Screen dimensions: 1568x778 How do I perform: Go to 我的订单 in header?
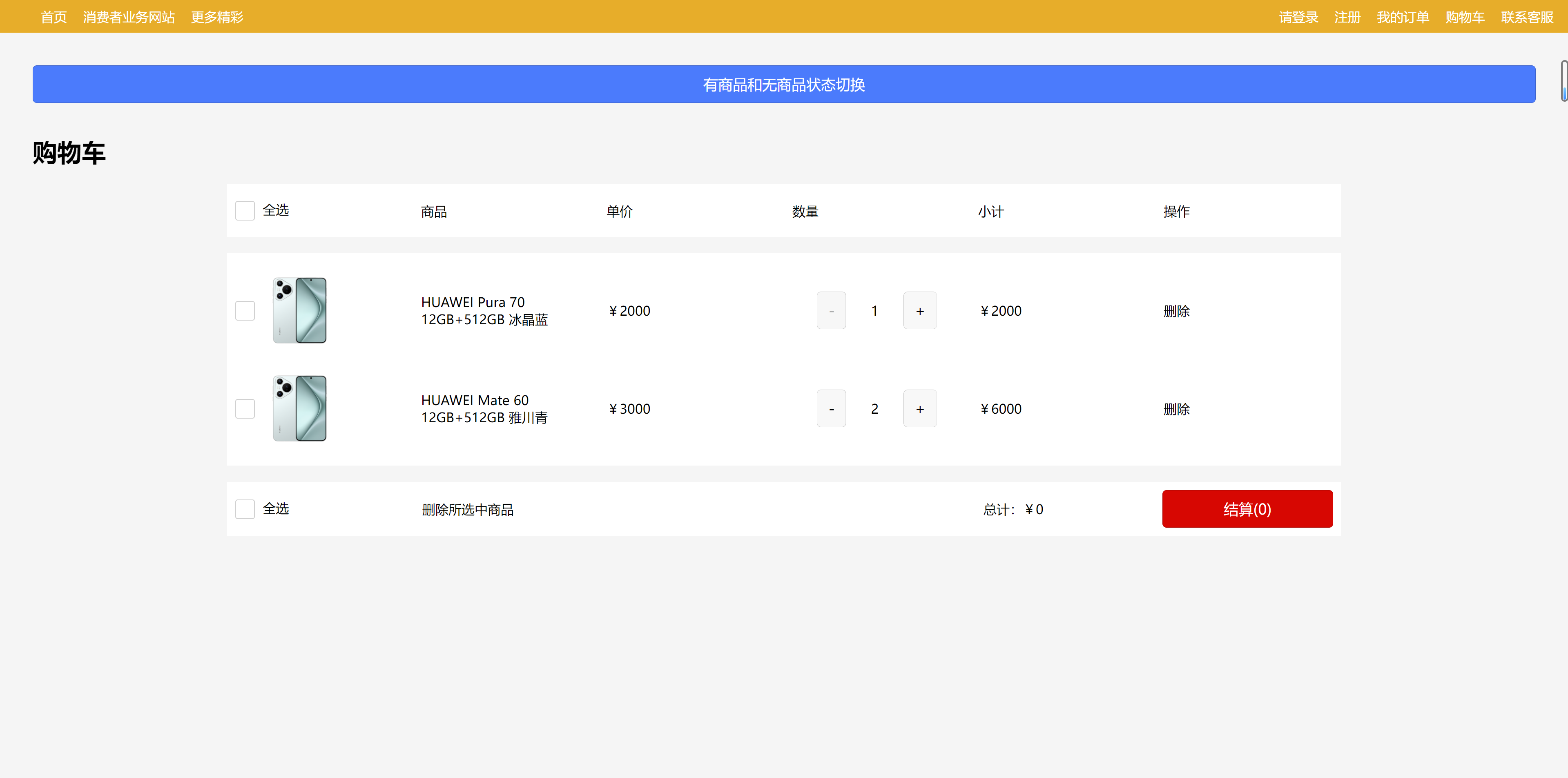[x=1403, y=17]
